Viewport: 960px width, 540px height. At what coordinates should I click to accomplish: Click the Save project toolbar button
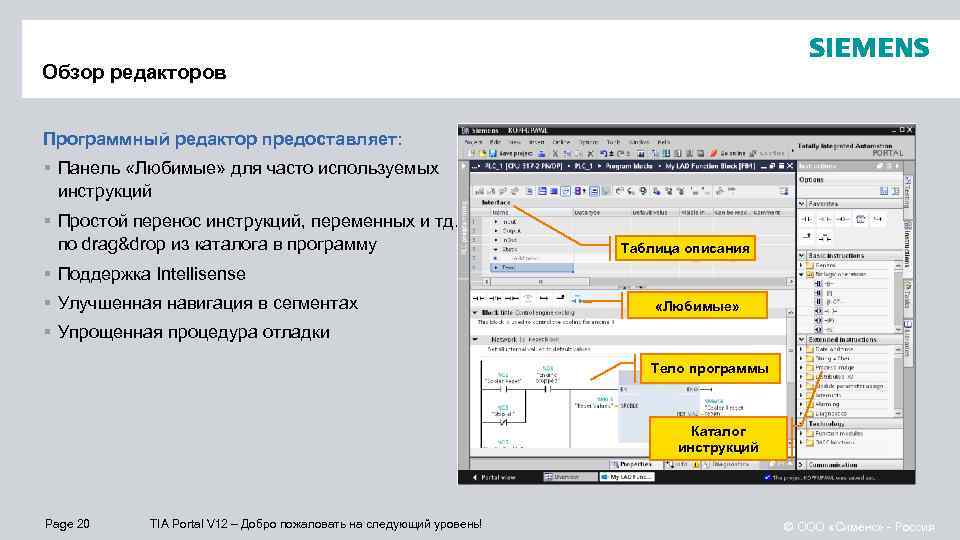coord(511,154)
